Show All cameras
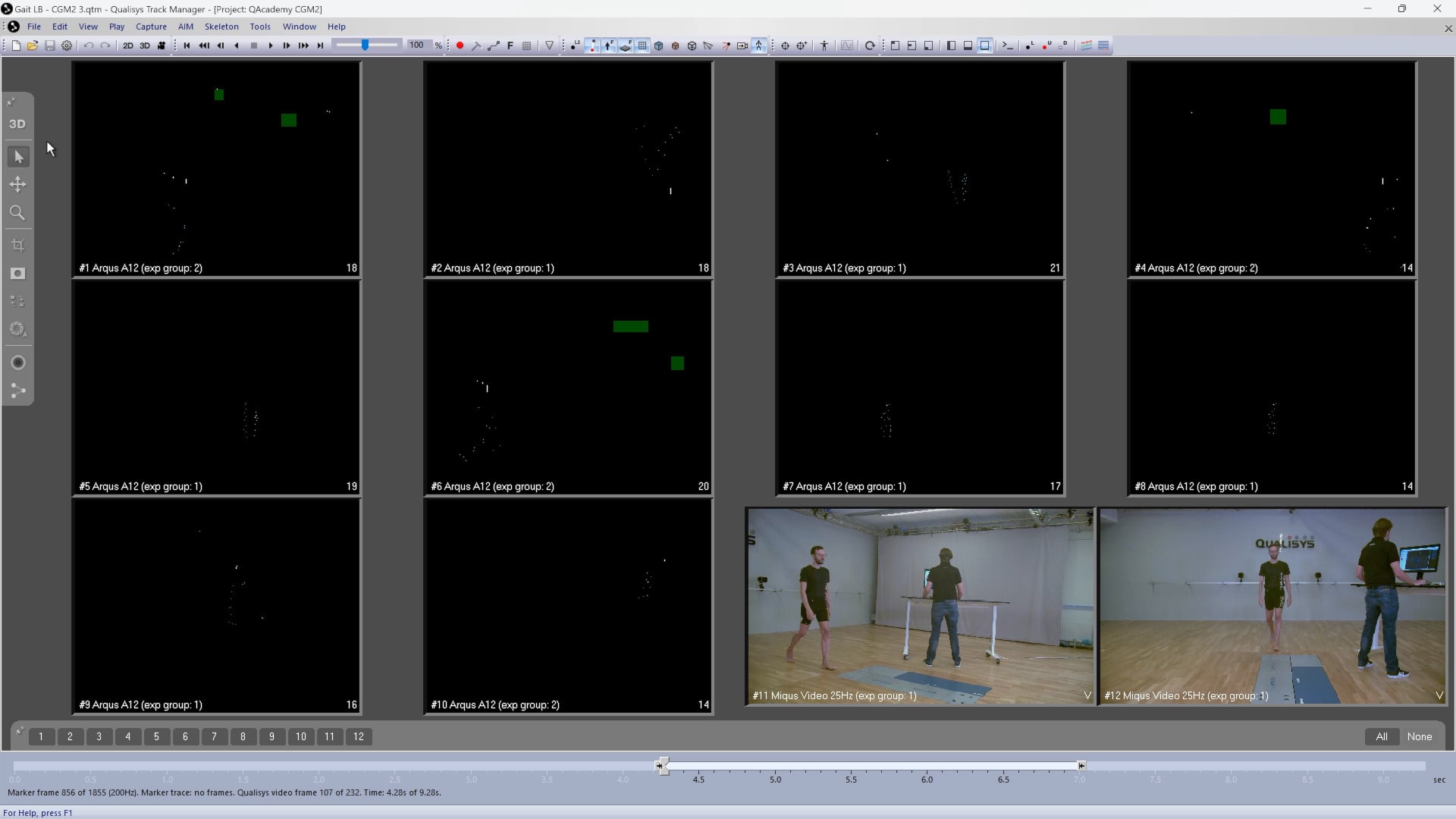This screenshot has width=1456, height=819. tap(1382, 736)
